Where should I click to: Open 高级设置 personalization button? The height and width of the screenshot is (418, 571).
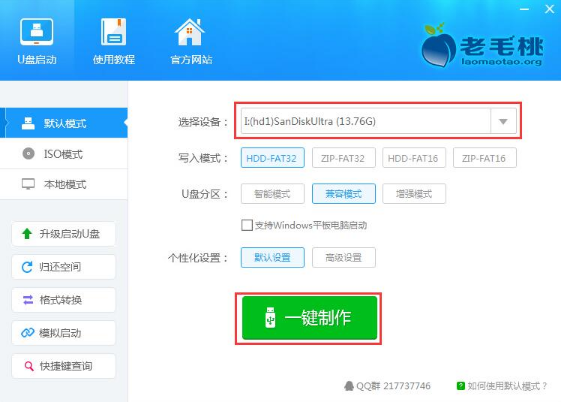click(343, 257)
